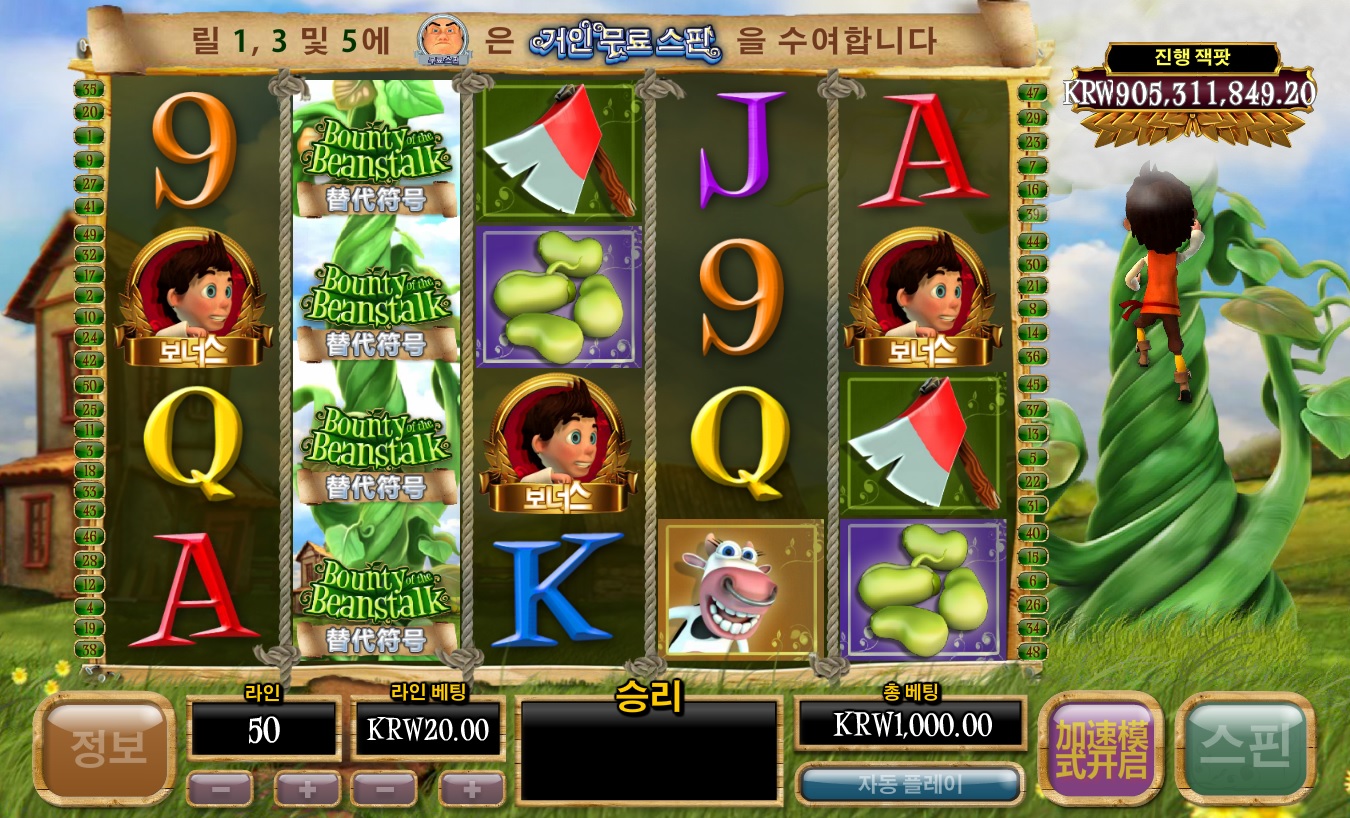Click the green beans symbol on reel three

(x=558, y=296)
